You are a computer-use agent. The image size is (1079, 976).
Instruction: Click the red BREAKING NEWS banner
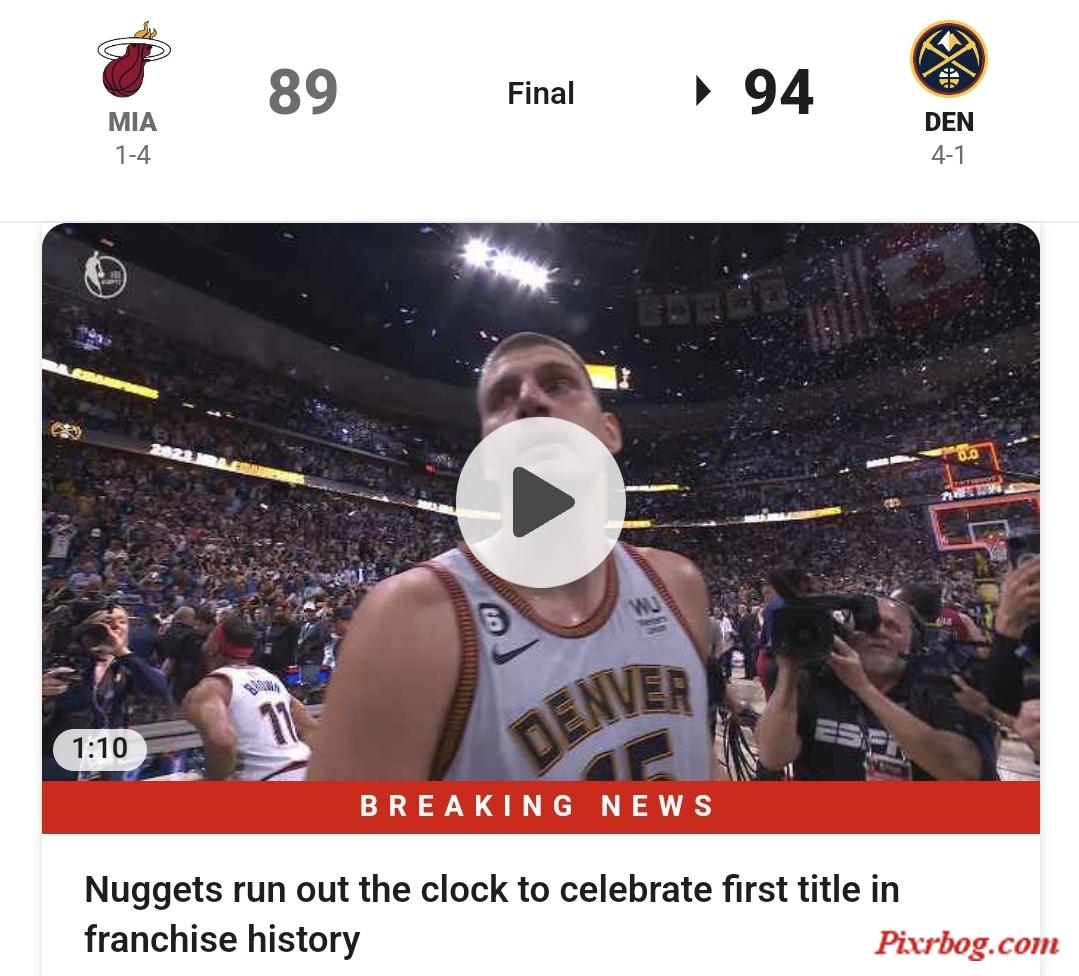tap(541, 807)
